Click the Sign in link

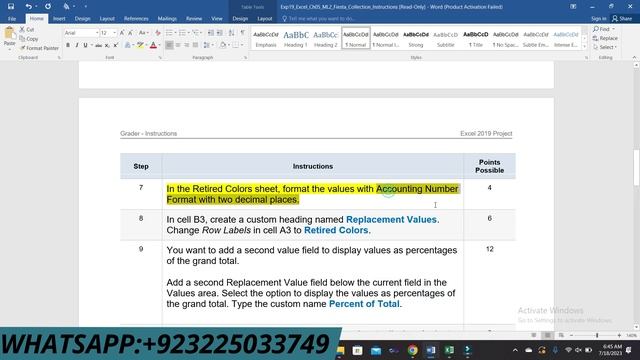pyautogui.click(x=598, y=19)
